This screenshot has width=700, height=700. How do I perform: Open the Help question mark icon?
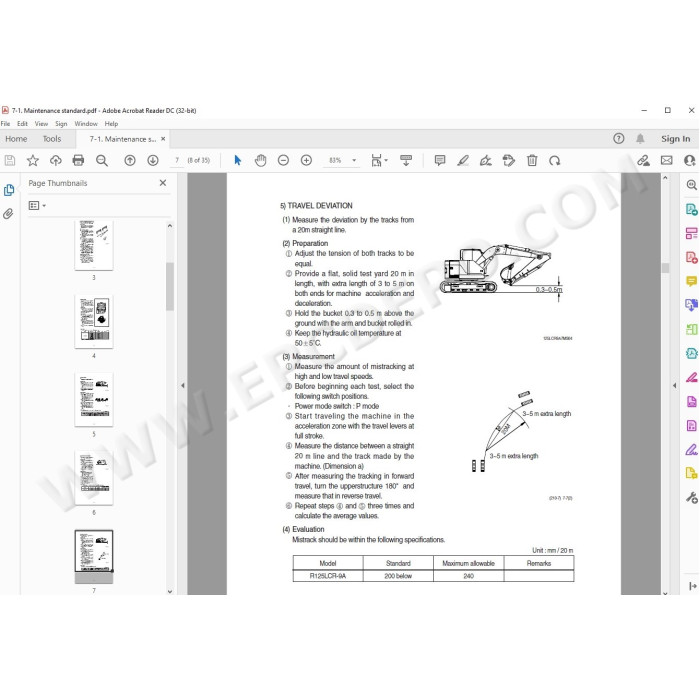coord(618,138)
